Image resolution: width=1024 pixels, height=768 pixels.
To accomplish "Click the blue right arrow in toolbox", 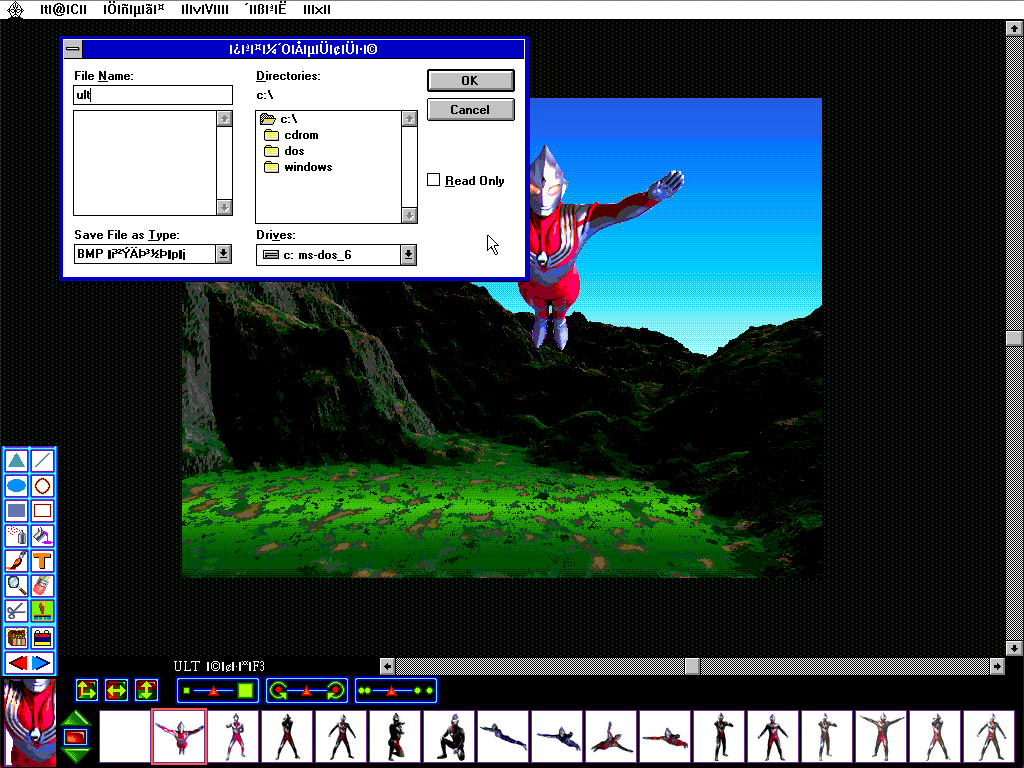I will pos(41,663).
